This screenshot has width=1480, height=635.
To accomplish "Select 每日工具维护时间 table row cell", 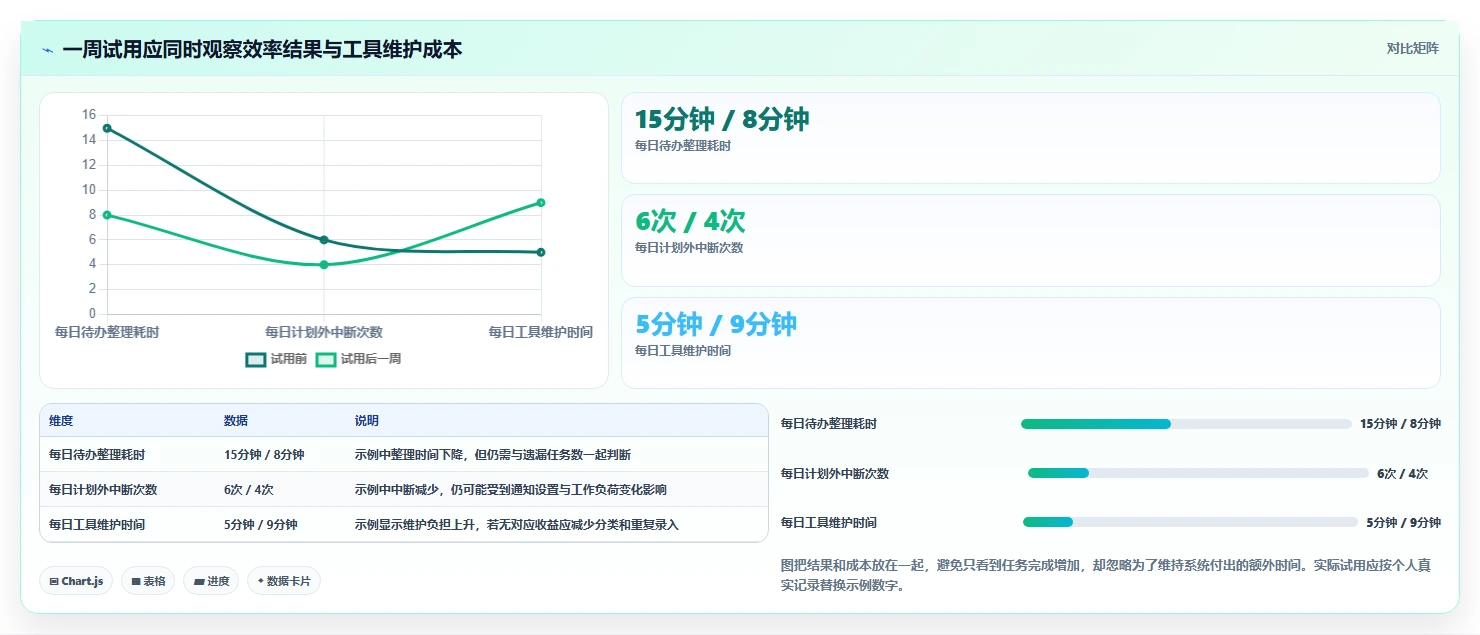I will (97, 525).
